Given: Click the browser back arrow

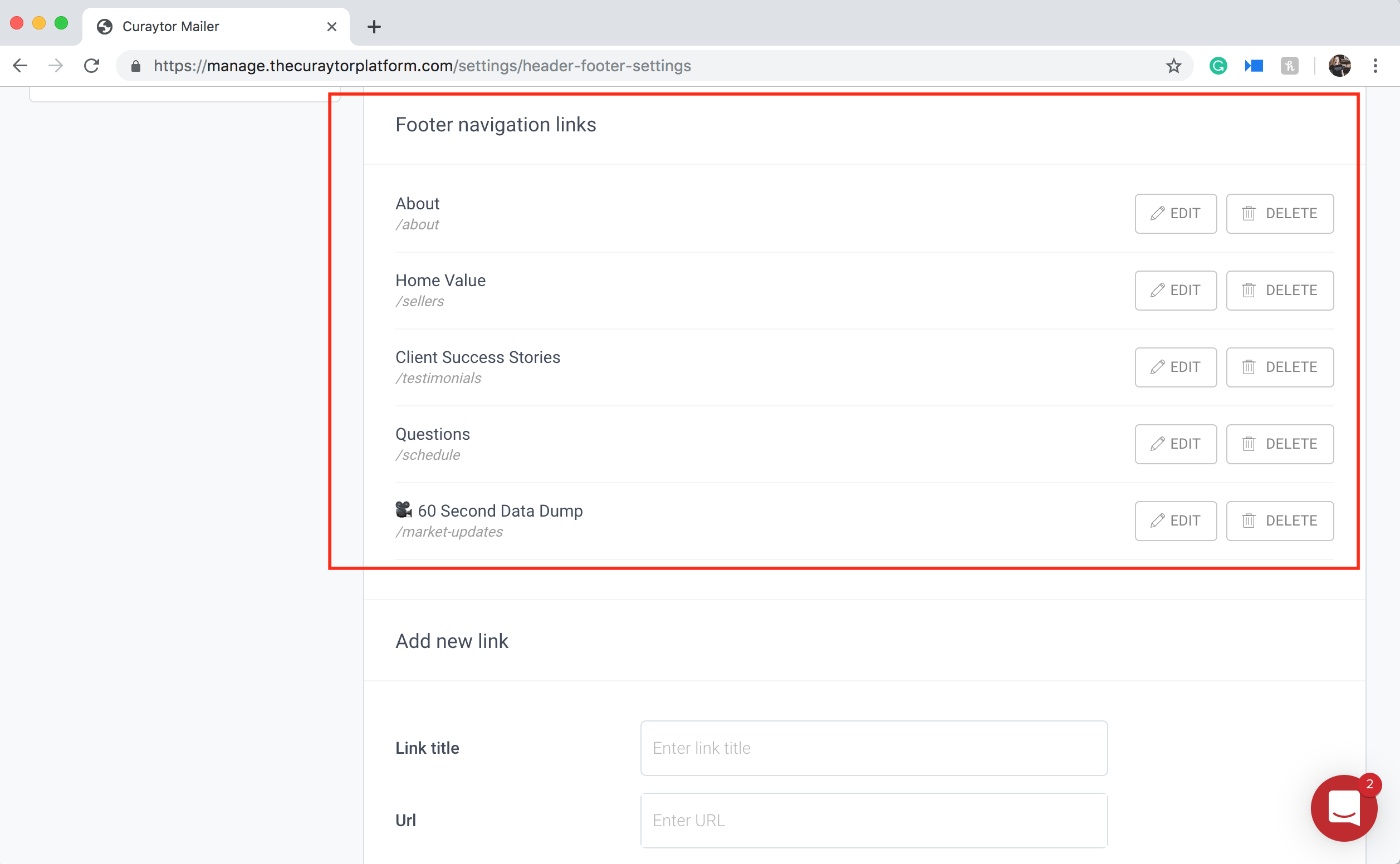Looking at the screenshot, I should 20,66.
